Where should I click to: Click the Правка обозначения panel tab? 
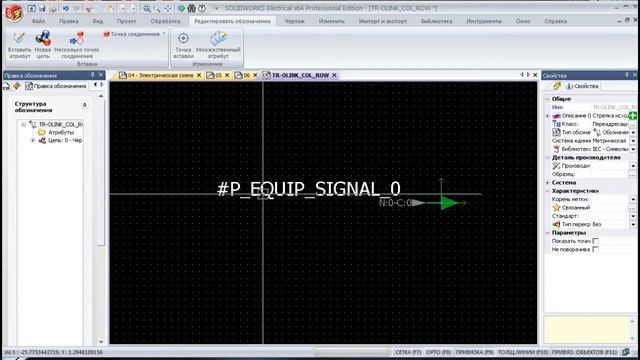point(56,86)
